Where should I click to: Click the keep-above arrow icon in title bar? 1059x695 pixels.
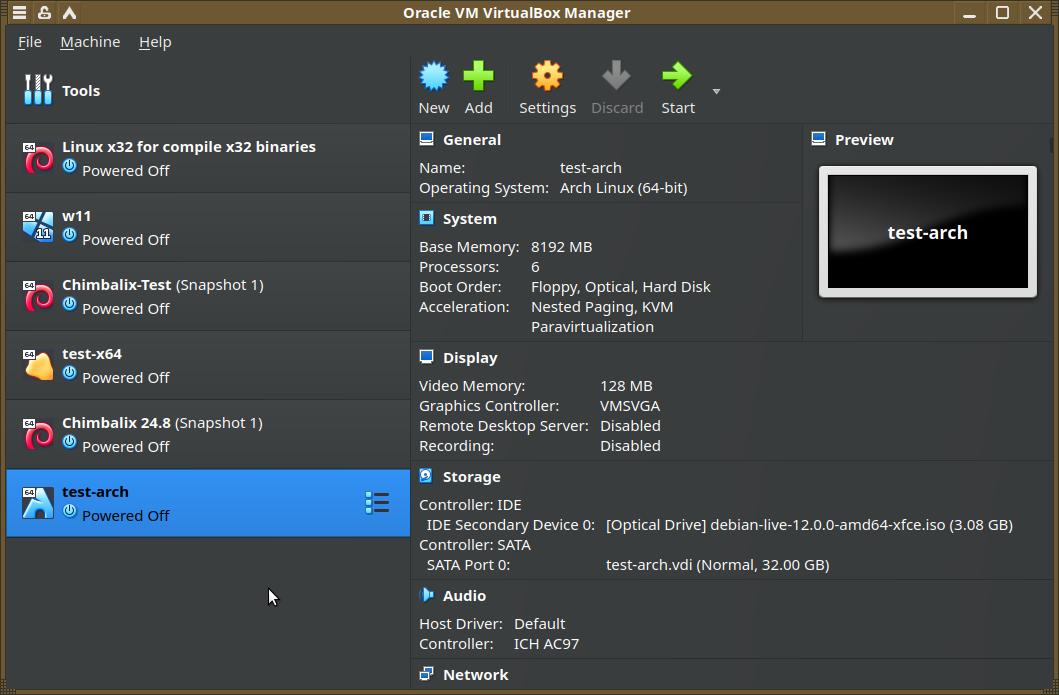pyautogui.click(x=69, y=12)
